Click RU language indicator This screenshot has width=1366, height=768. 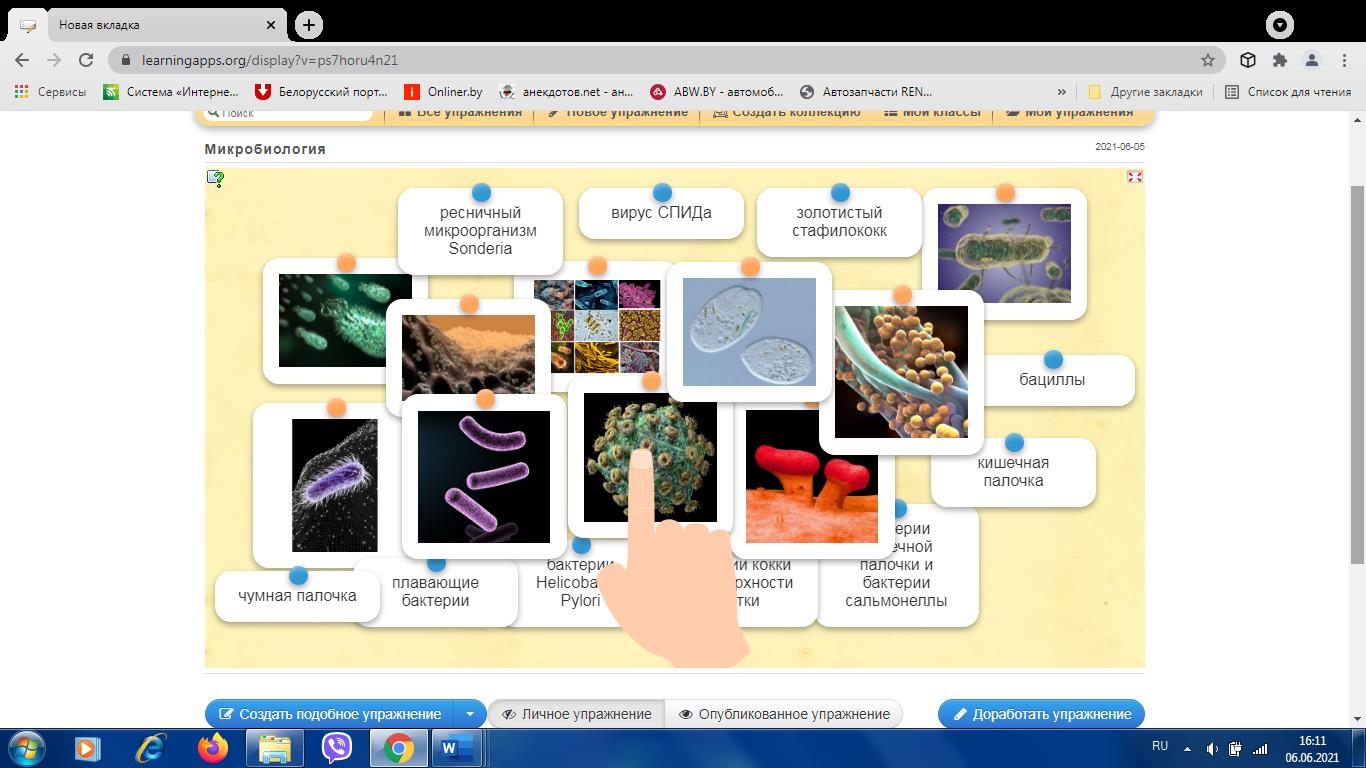click(x=1160, y=746)
